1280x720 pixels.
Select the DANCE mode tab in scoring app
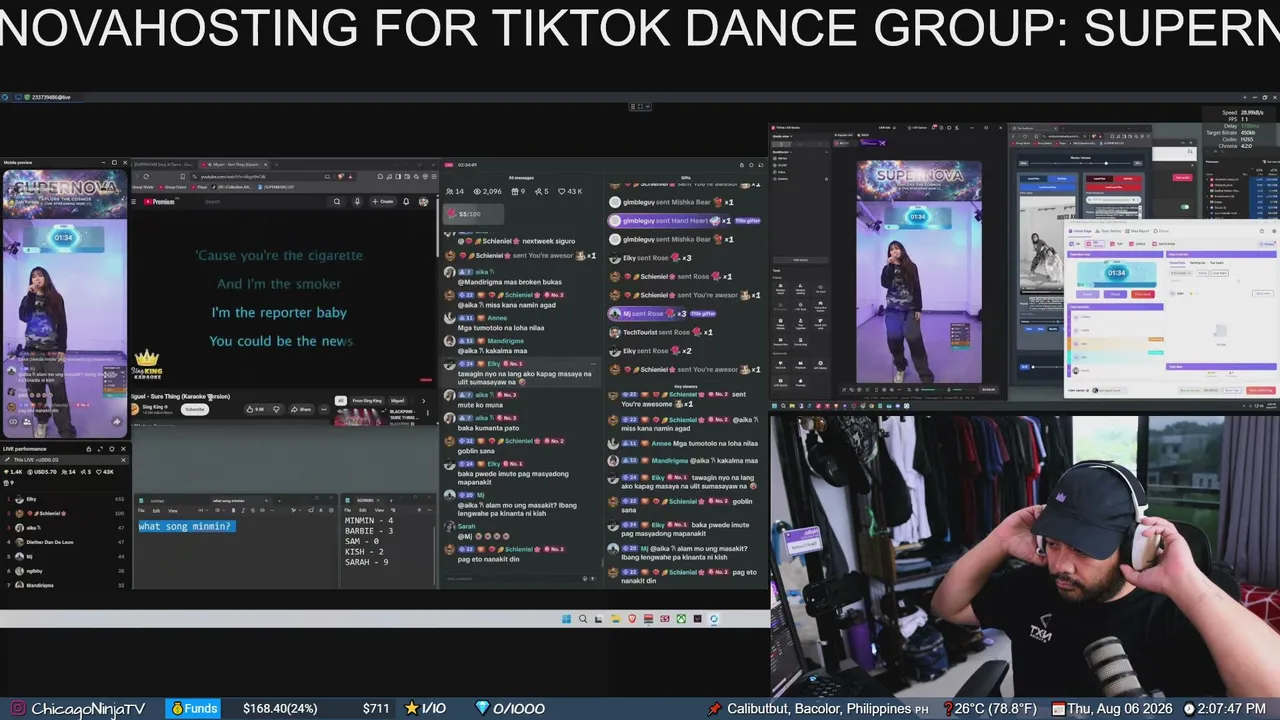1138,243
